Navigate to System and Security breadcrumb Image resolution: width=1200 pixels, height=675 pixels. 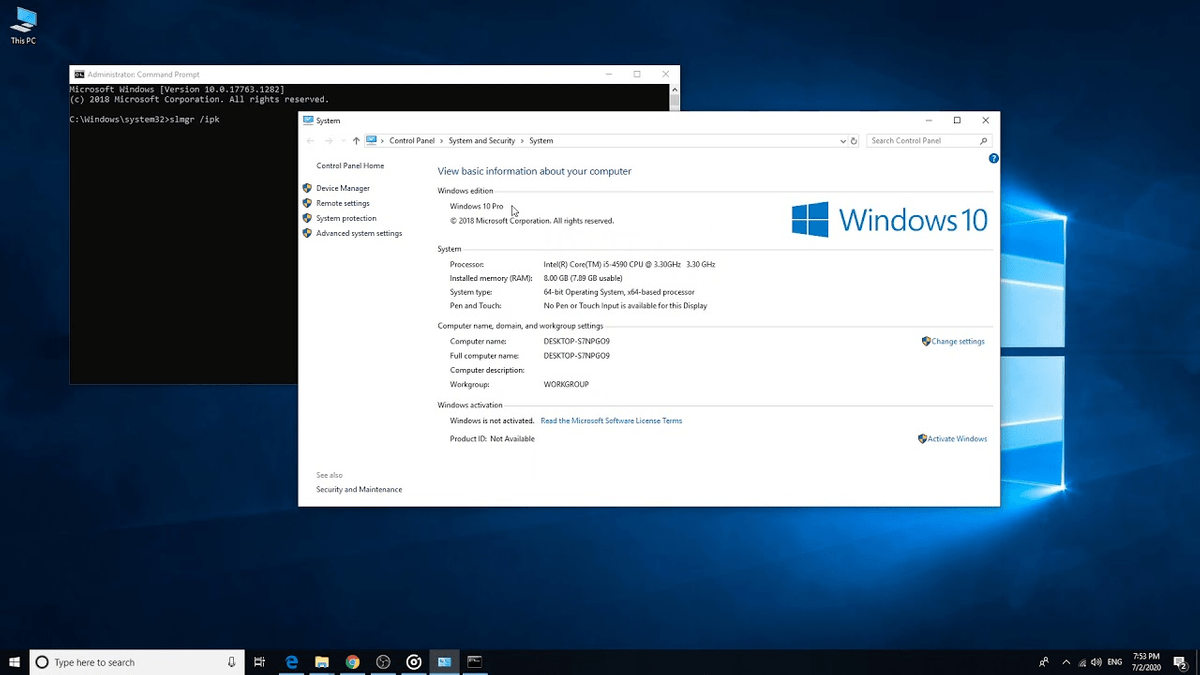coord(483,141)
